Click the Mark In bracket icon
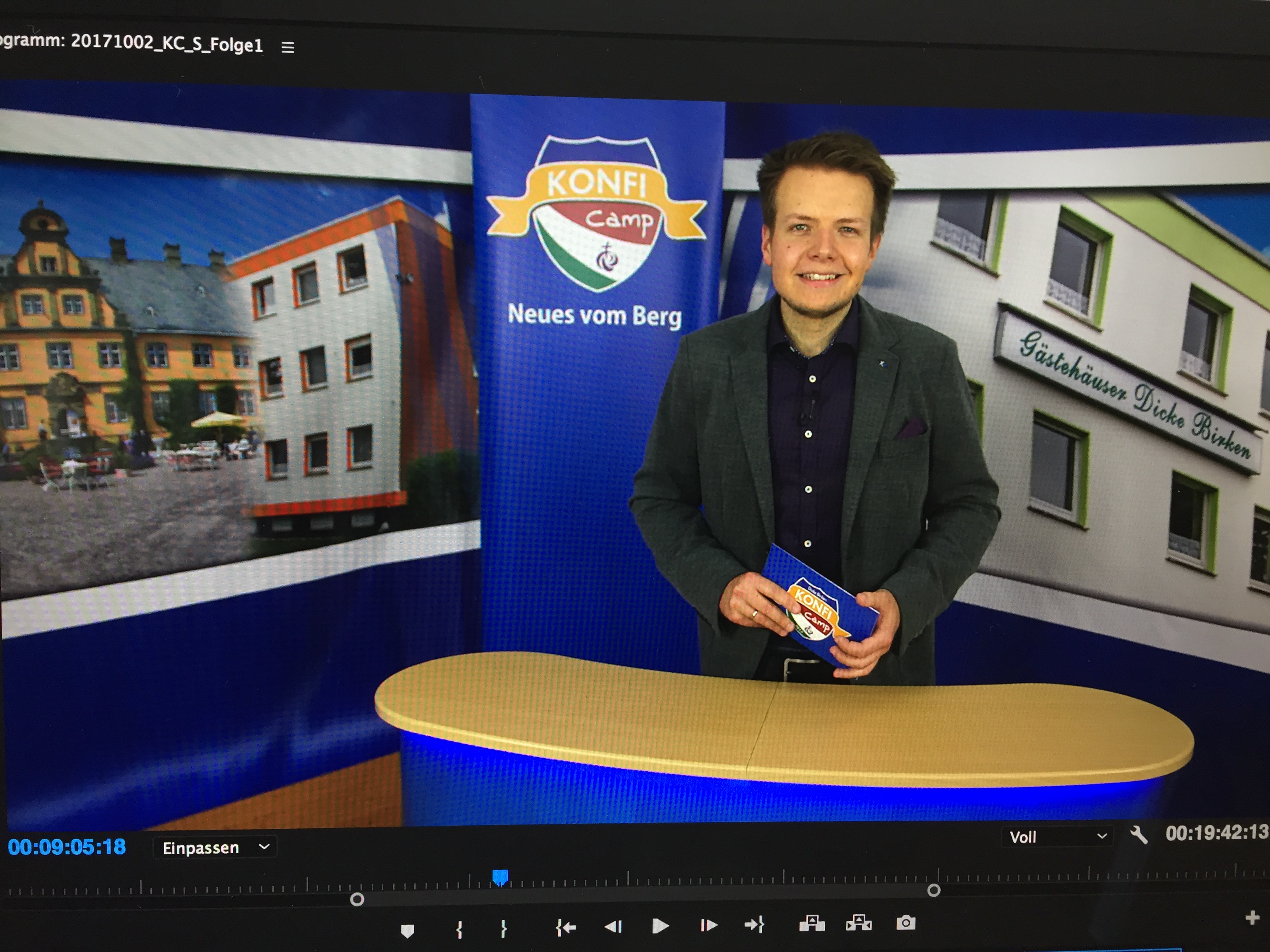 click(x=459, y=929)
